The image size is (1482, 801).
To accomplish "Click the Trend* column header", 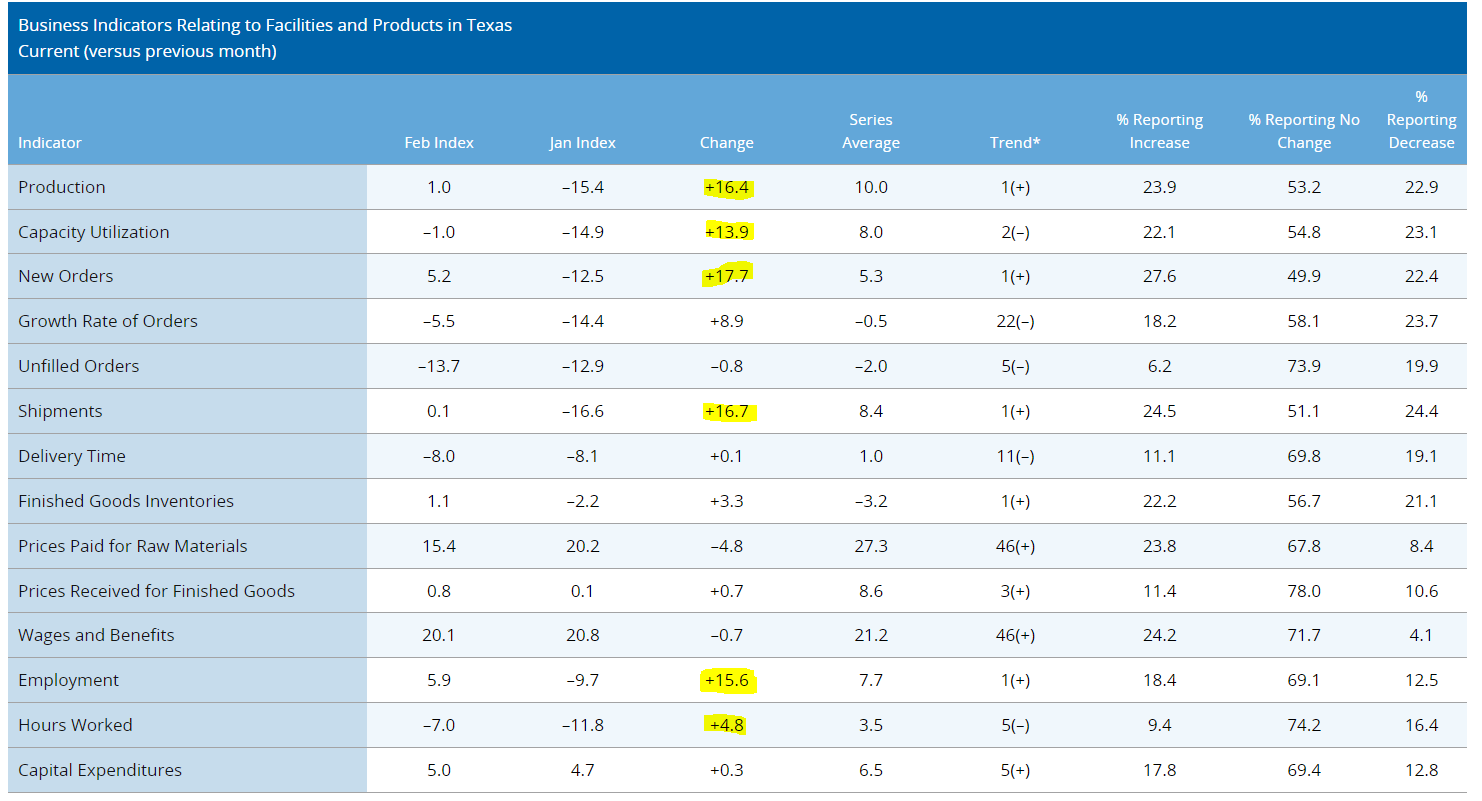I will (x=1015, y=143).
